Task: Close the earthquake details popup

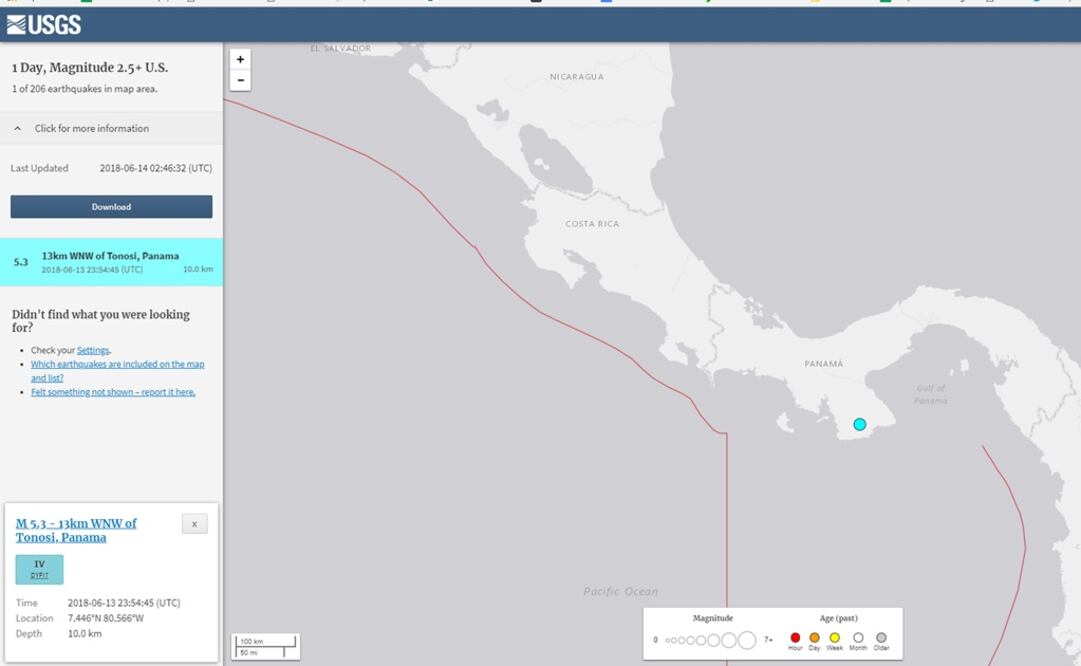Action: (194, 524)
